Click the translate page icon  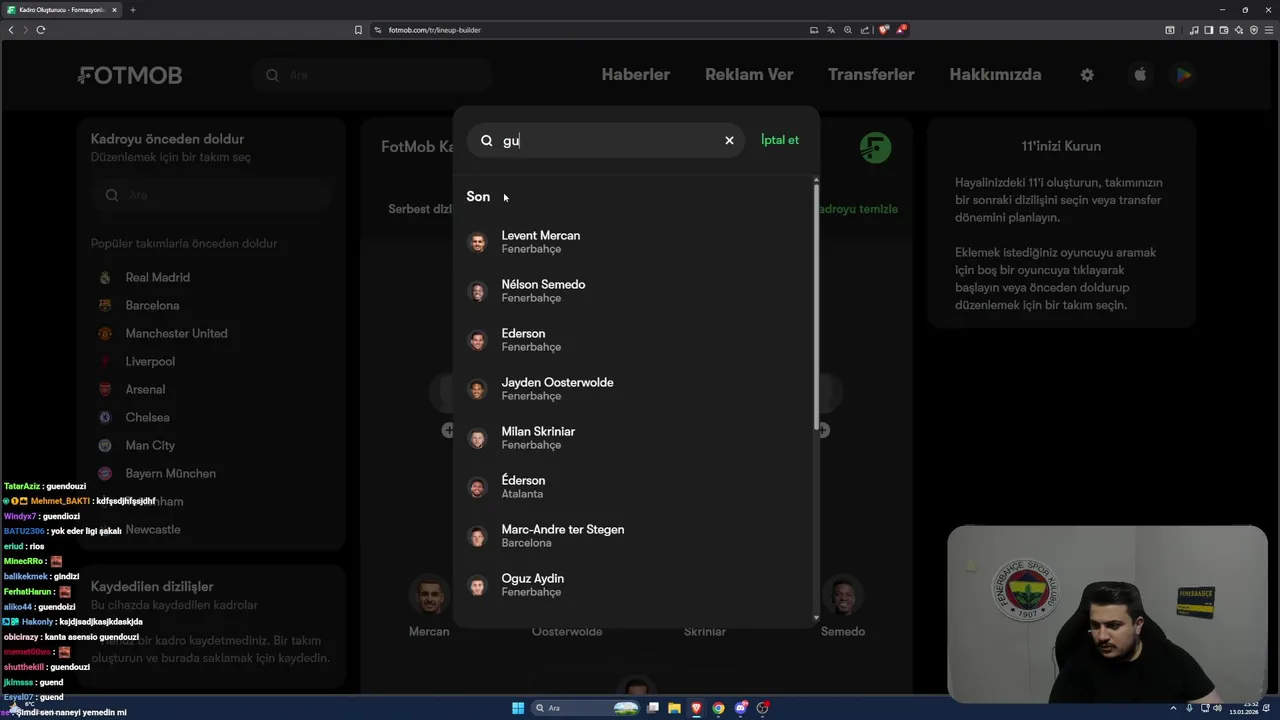click(x=831, y=30)
